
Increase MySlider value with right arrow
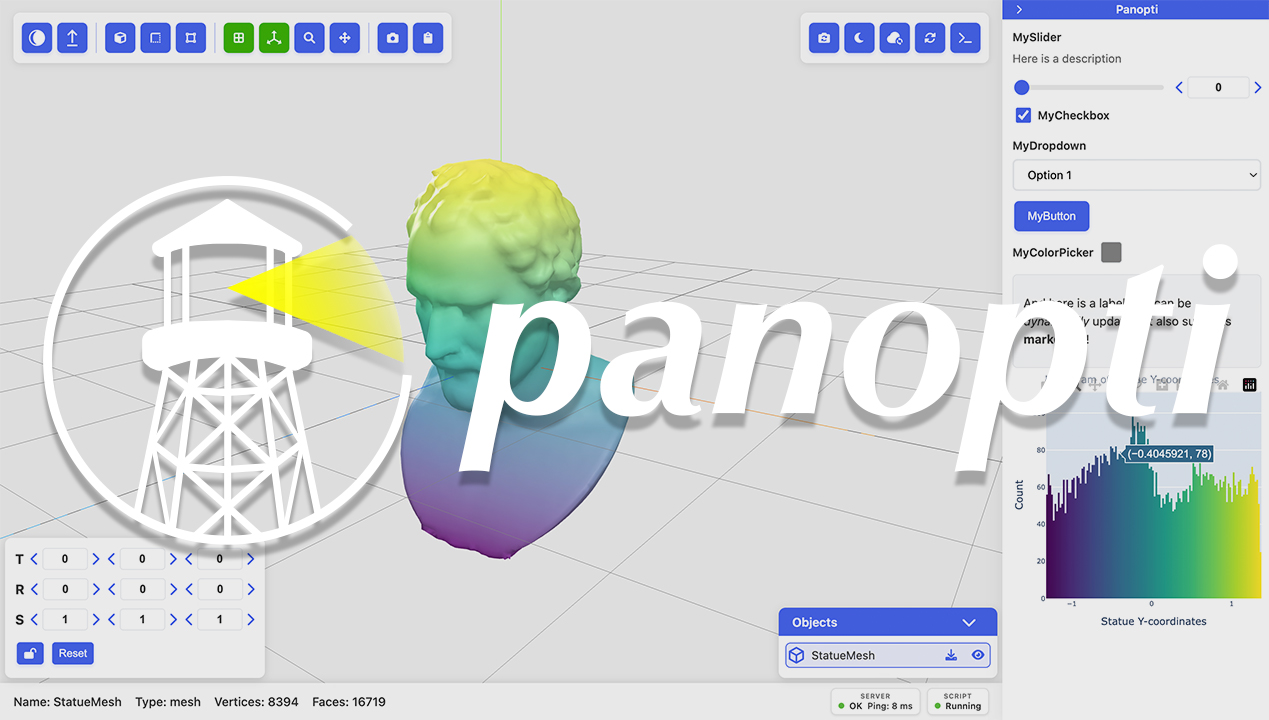(x=1257, y=88)
